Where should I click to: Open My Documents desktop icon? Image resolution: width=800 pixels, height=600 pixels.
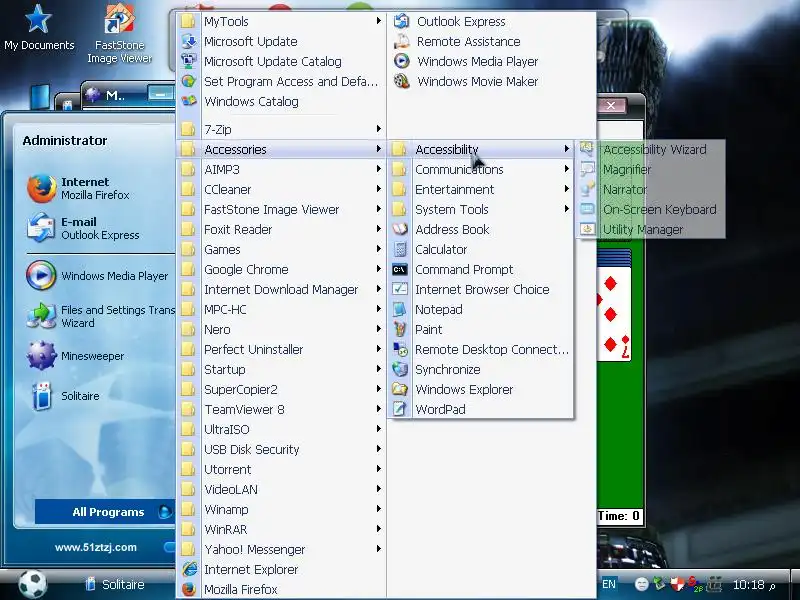coord(39,28)
